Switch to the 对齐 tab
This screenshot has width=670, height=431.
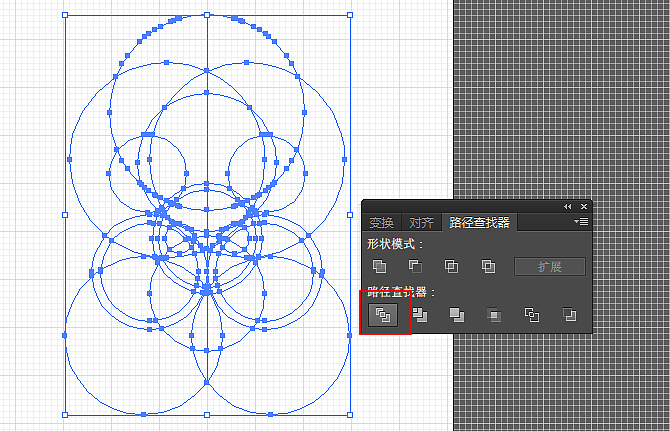(421, 222)
